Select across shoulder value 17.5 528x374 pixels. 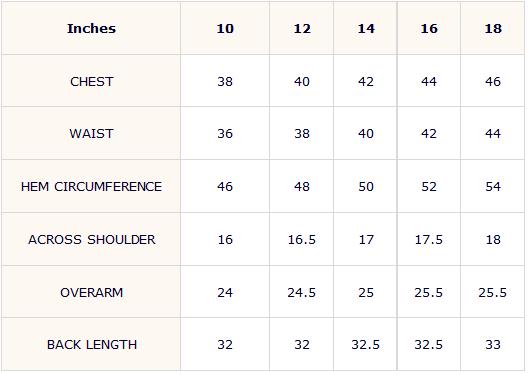(429, 240)
